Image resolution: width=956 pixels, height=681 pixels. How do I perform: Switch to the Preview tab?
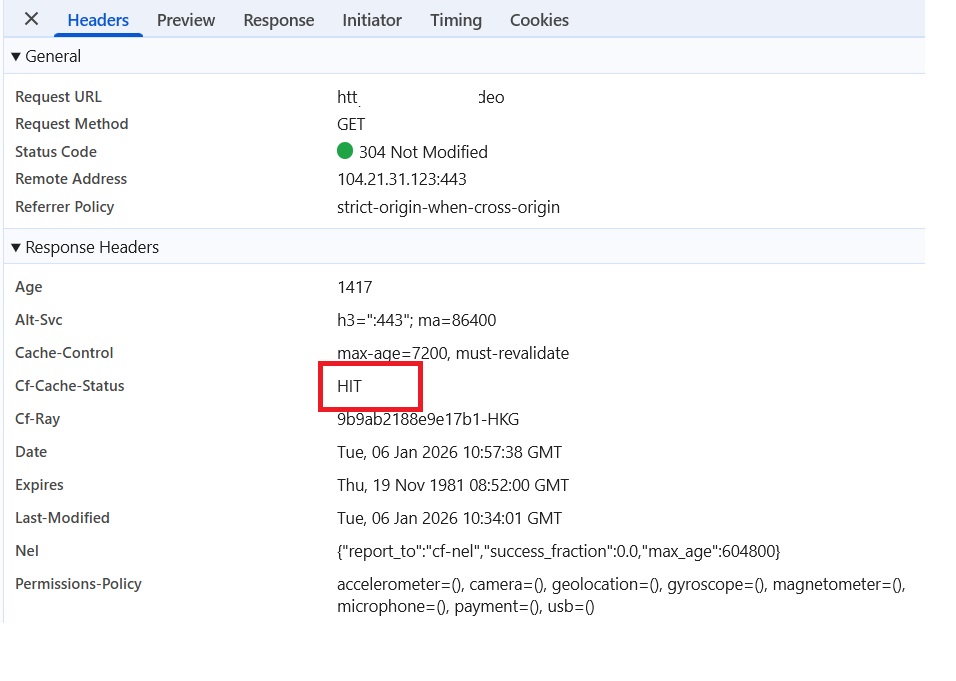185,20
